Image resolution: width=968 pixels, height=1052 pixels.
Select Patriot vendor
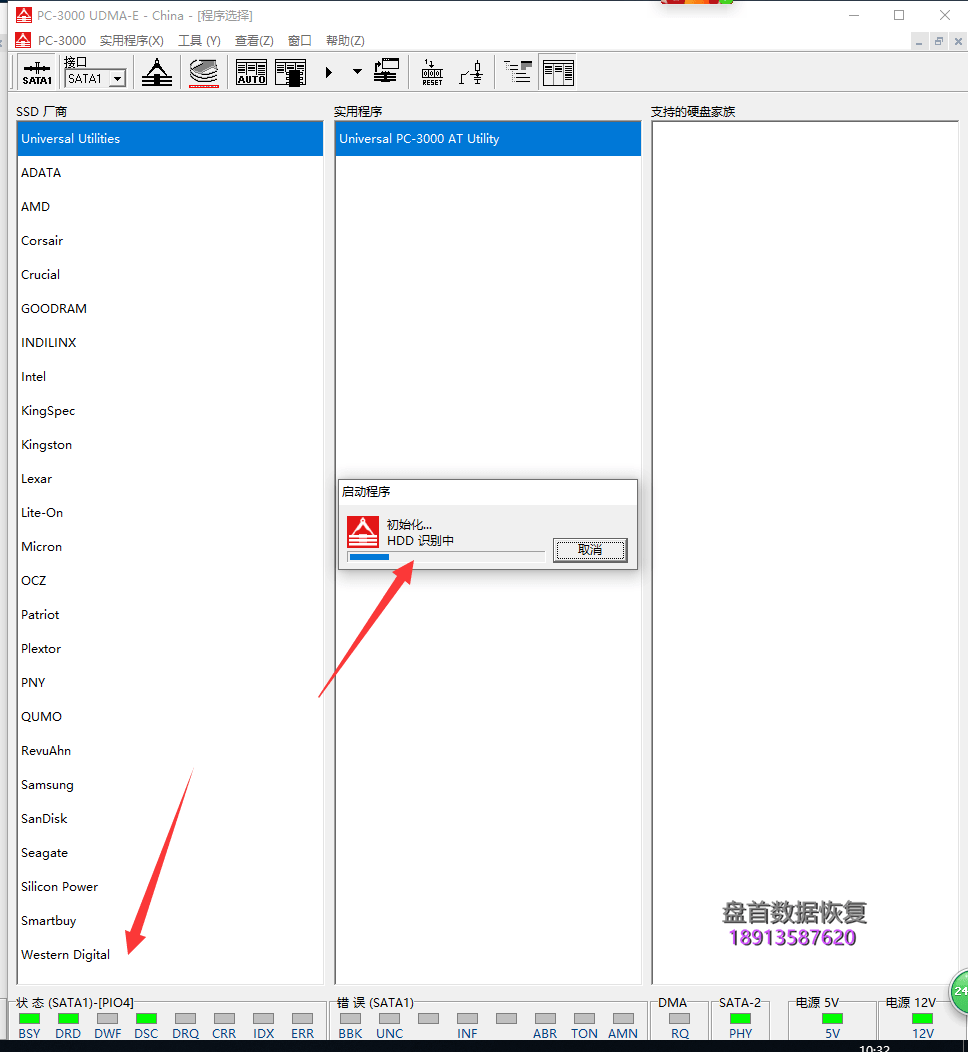(x=170, y=615)
